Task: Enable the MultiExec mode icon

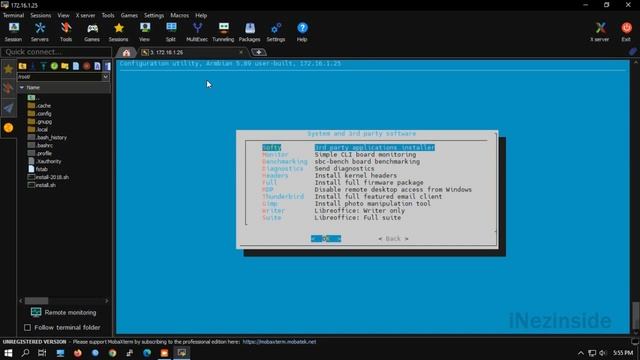Action: (x=197, y=32)
